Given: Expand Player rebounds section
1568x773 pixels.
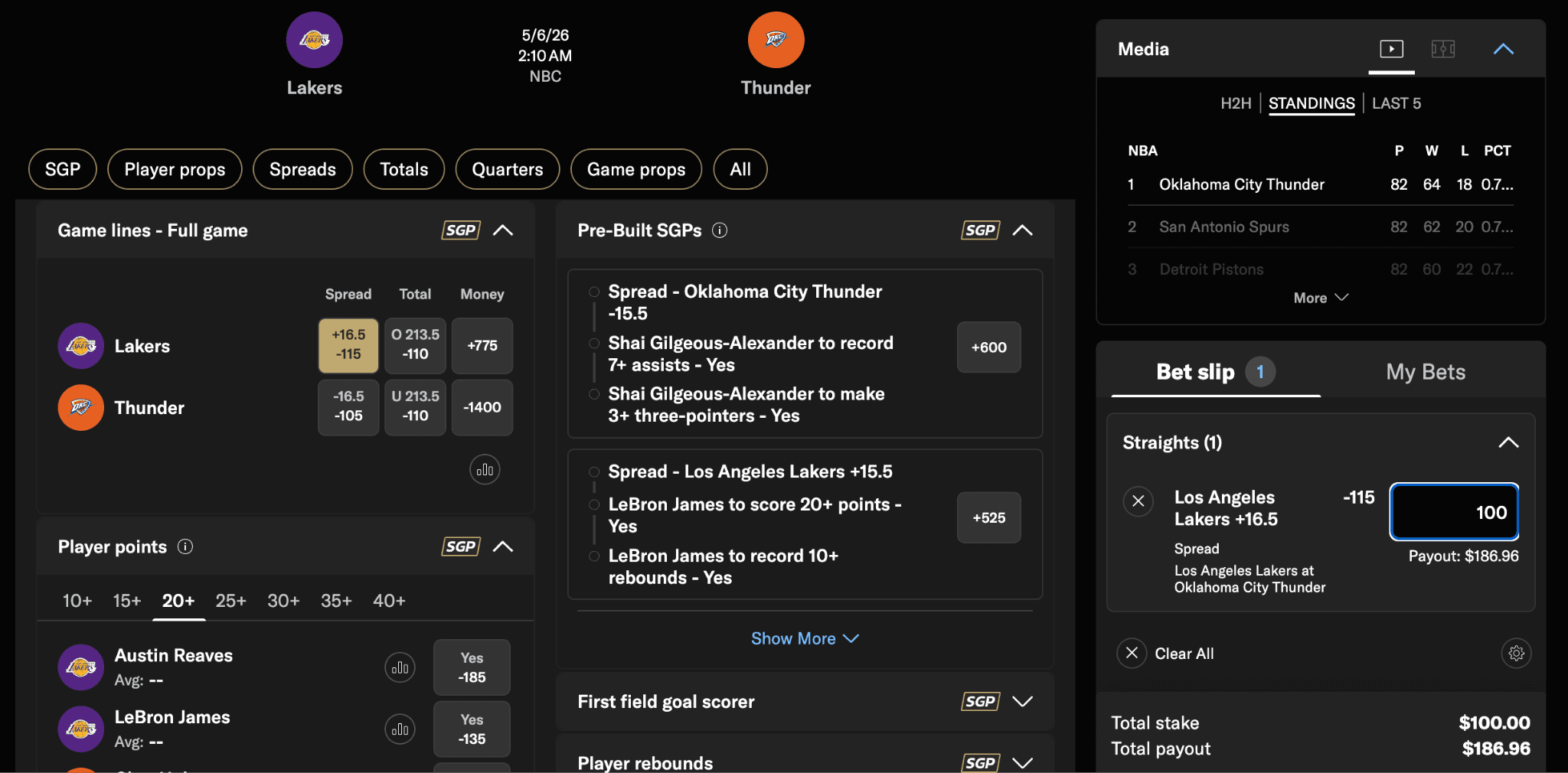Looking at the screenshot, I should click(1023, 763).
